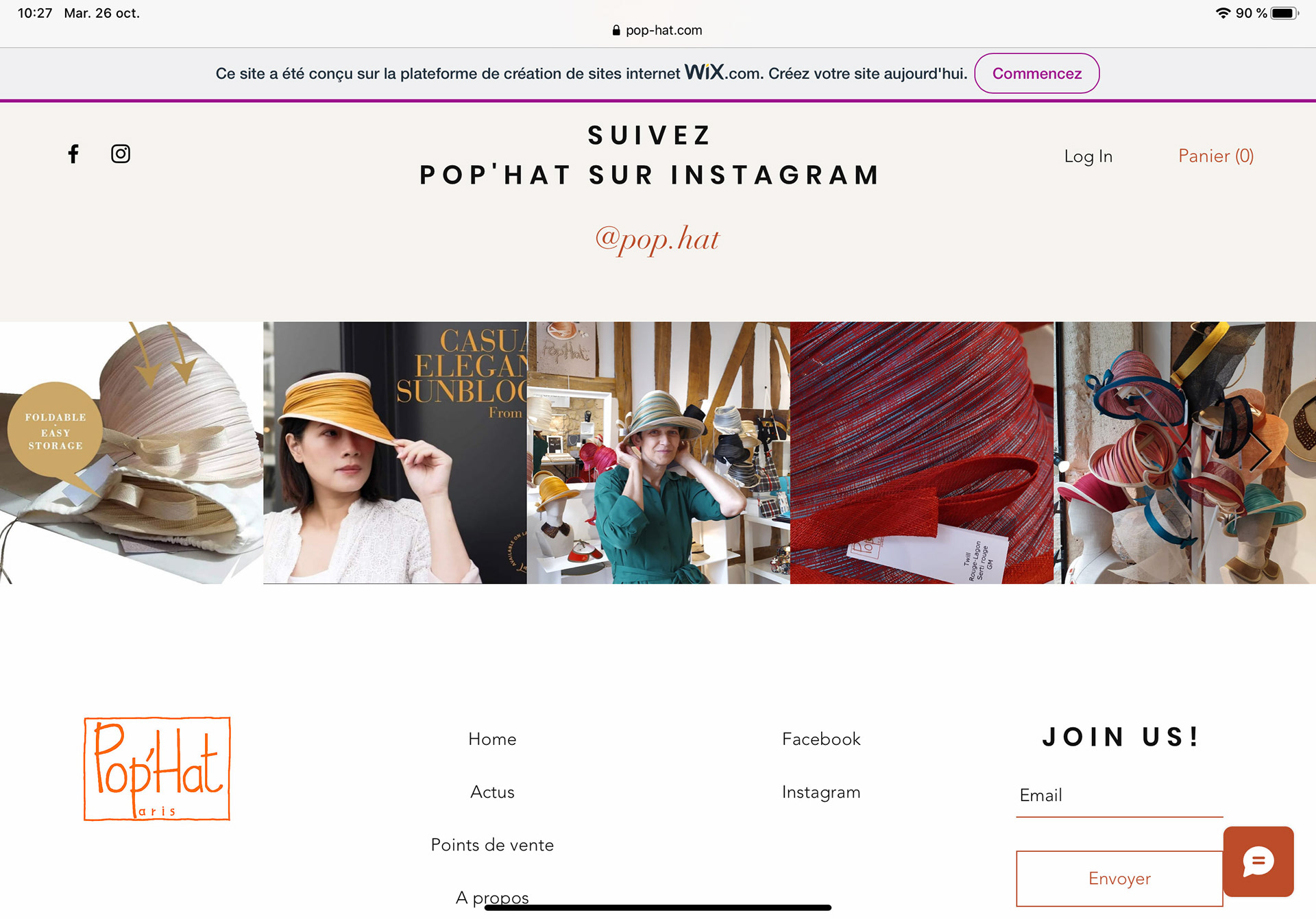Tap the battery indicator icon
Screen dimensions: 1316x919
(x=1284, y=13)
